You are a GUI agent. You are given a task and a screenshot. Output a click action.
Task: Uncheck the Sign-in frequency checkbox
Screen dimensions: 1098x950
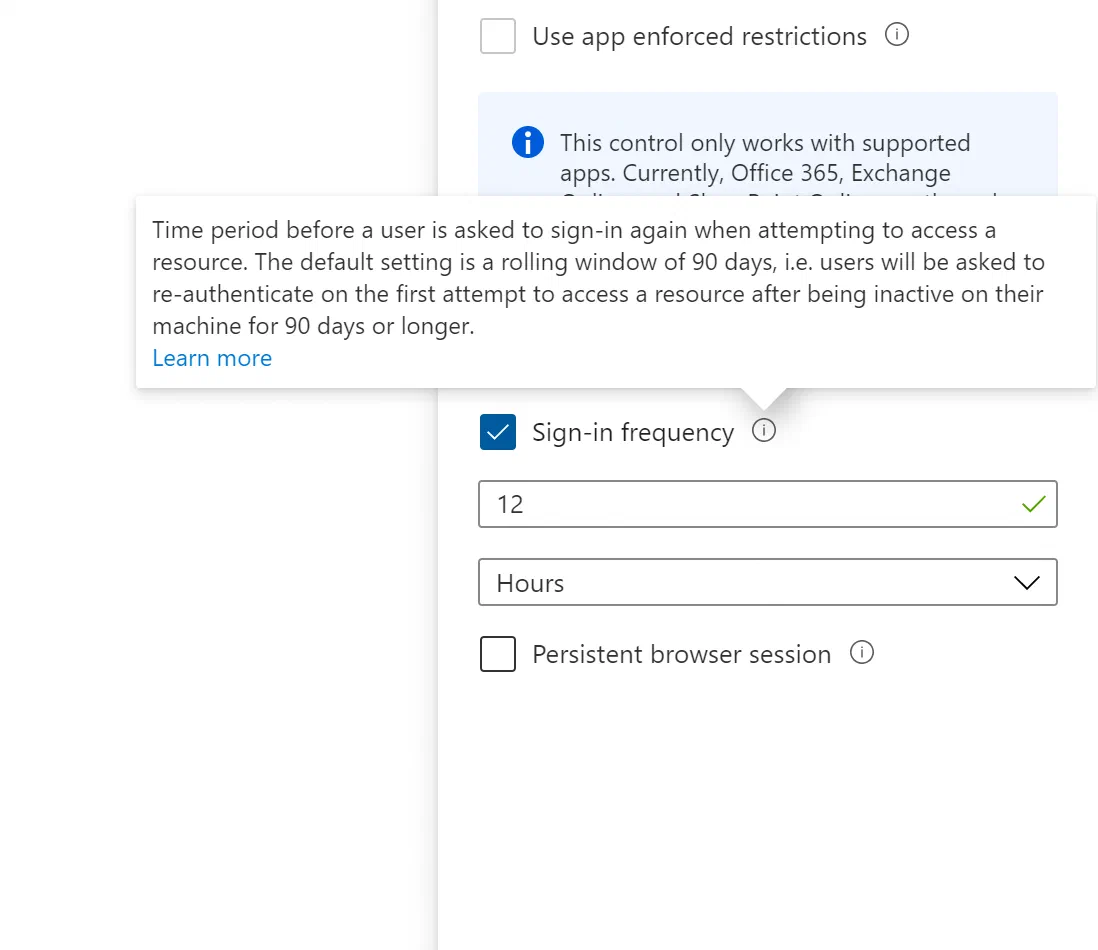click(498, 432)
